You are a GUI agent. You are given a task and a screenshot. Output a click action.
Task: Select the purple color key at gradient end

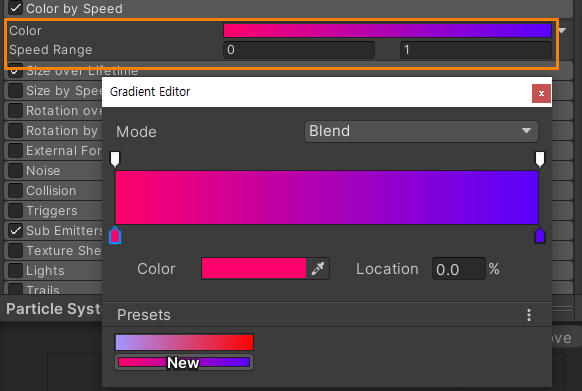[x=540, y=235]
